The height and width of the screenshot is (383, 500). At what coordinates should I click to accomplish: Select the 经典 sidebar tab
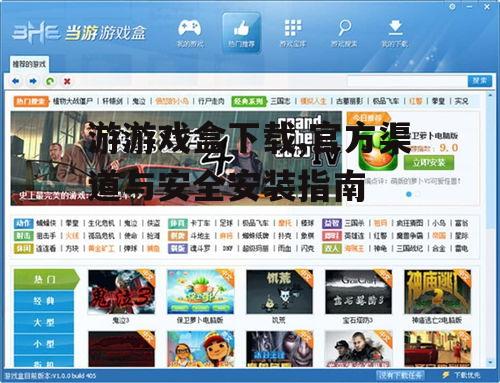coord(44,301)
